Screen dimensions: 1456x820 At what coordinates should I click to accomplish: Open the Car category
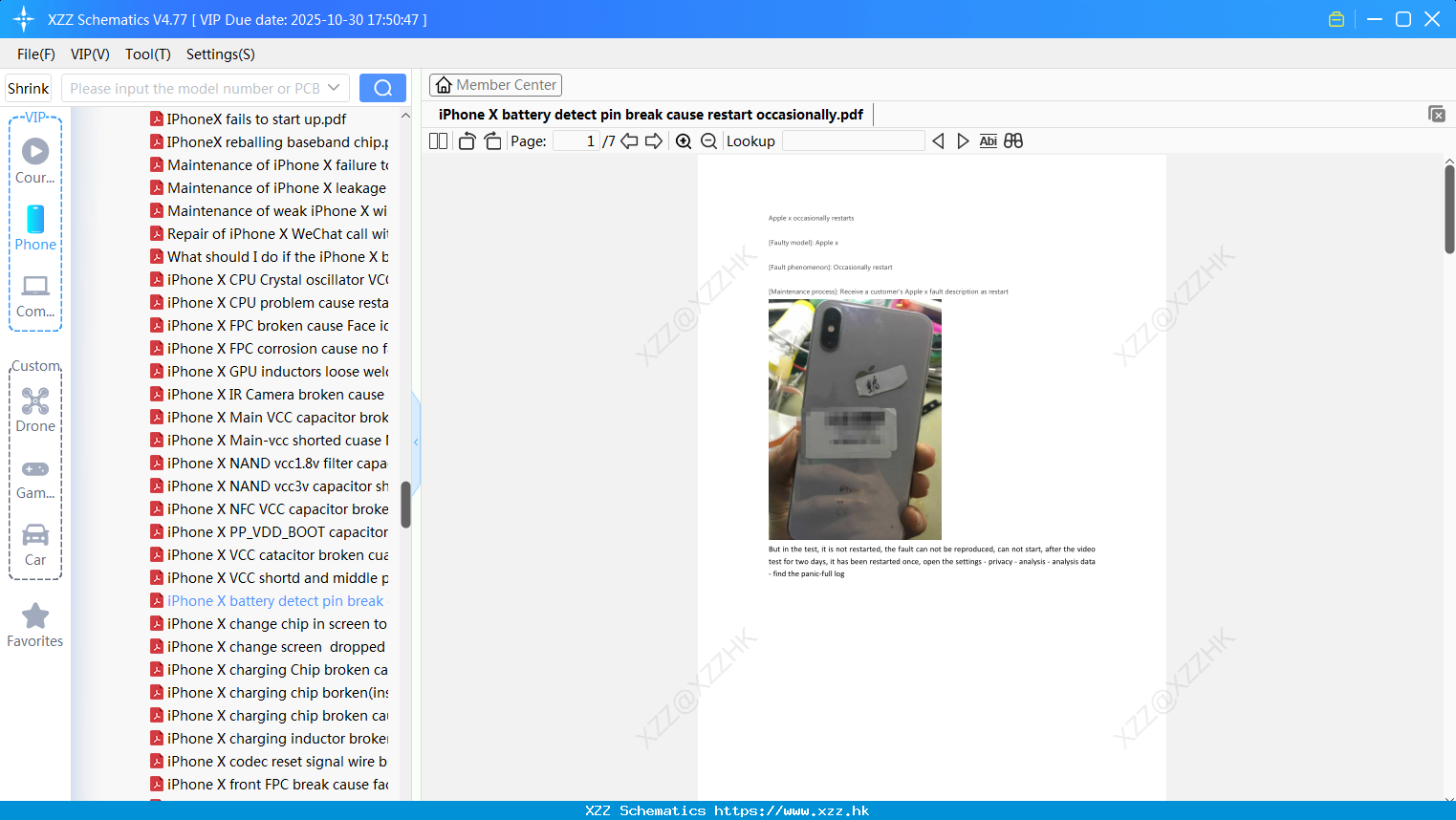[x=35, y=545]
